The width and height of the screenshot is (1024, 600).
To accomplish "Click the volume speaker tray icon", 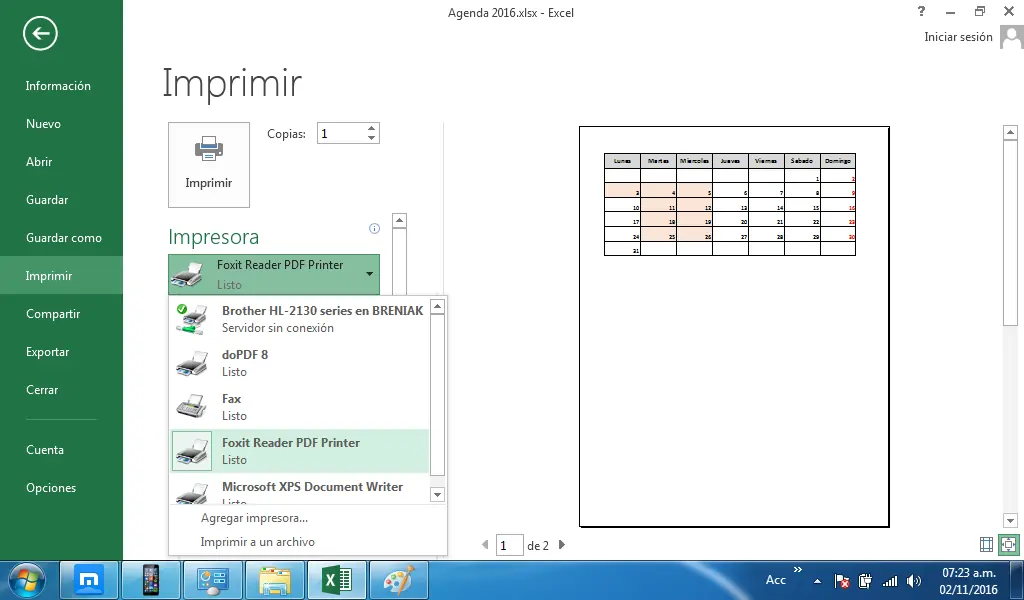I will 914,580.
